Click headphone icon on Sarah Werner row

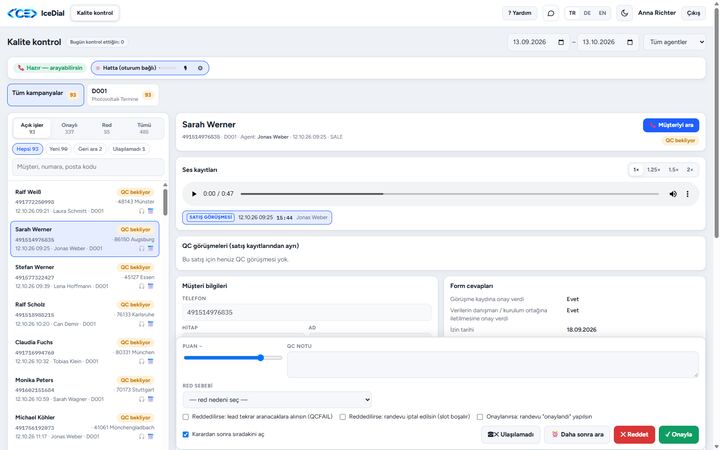(141, 248)
